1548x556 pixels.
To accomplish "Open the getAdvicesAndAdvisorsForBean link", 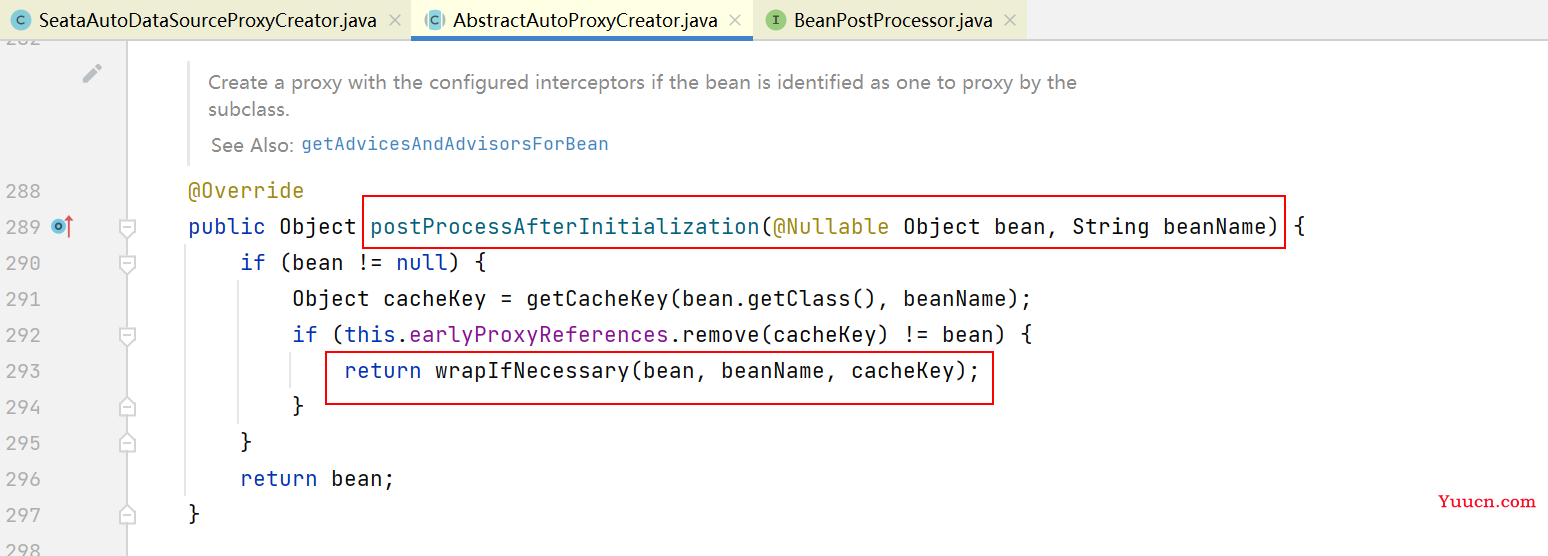I will coord(455,144).
